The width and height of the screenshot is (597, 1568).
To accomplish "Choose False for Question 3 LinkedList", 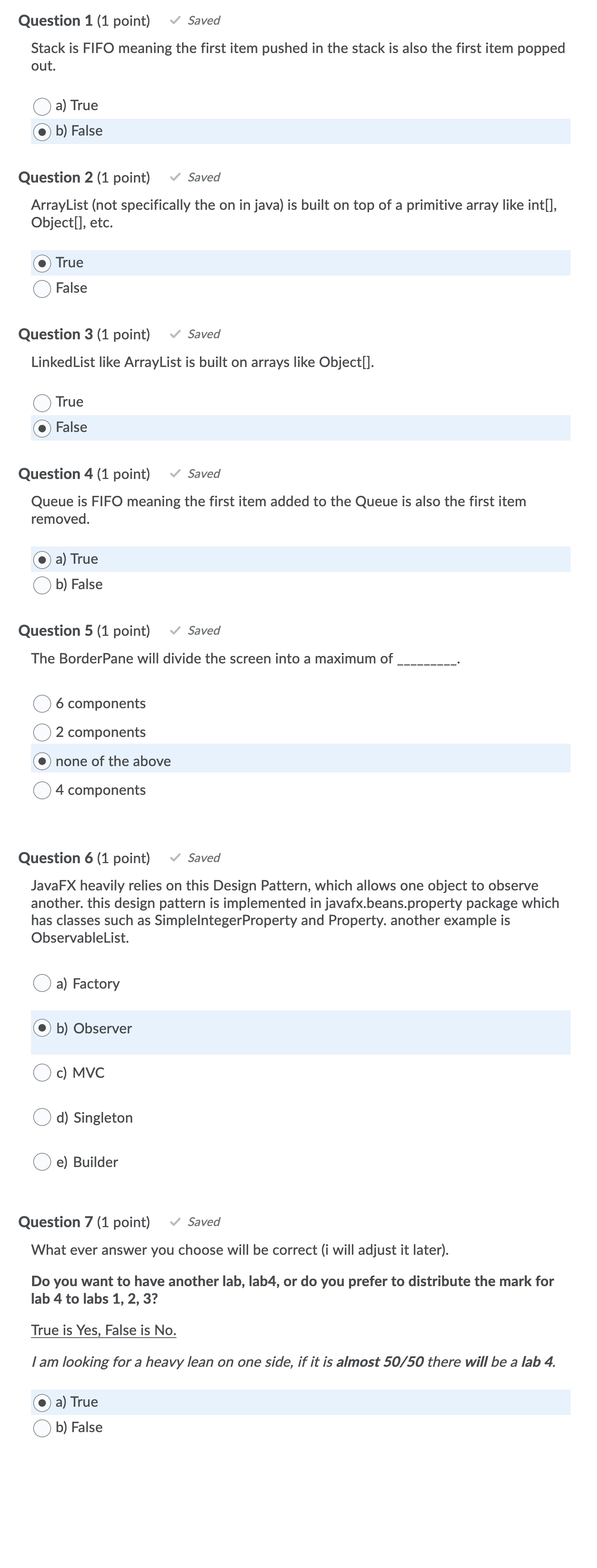I will click(x=42, y=428).
